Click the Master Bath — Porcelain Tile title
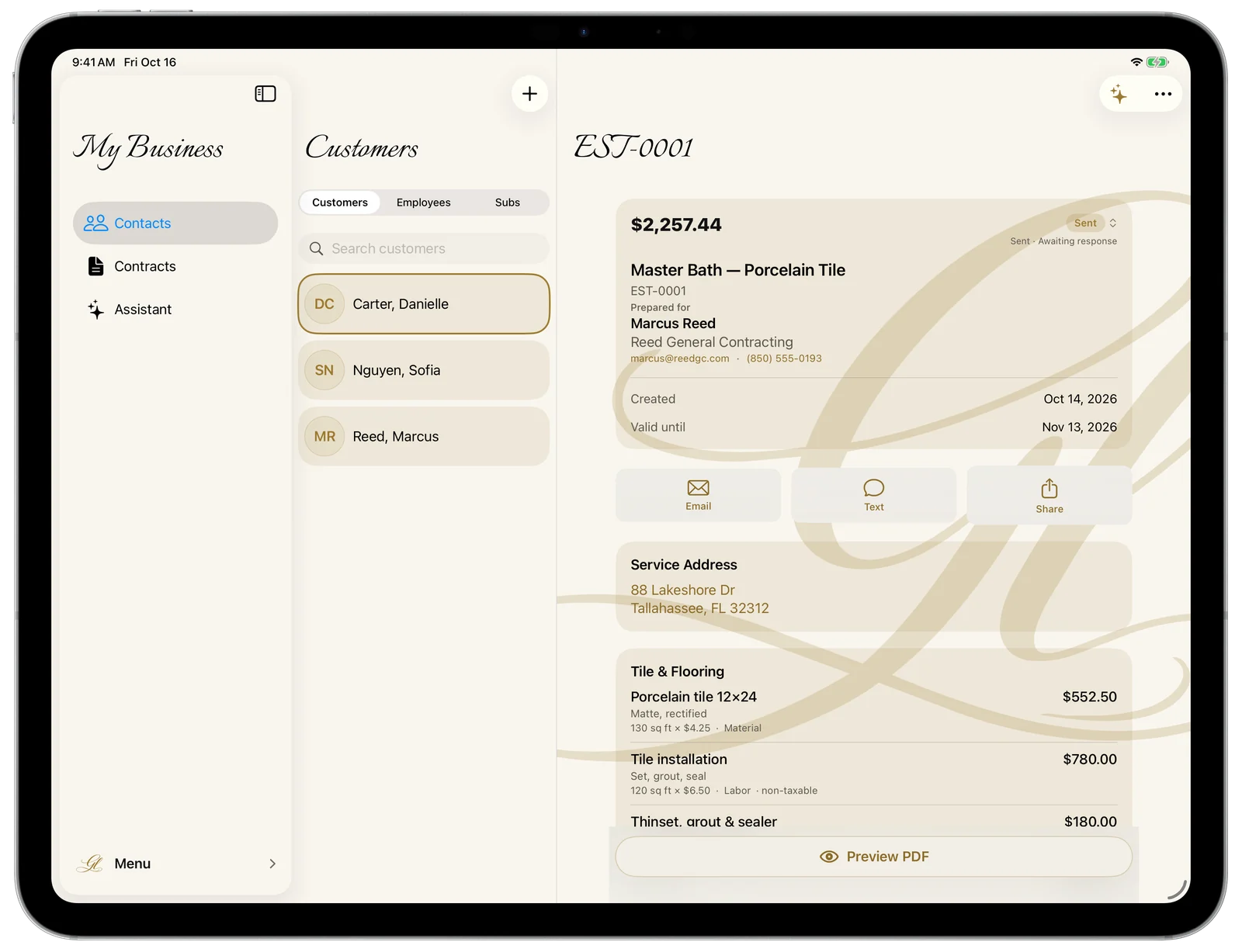Image resolution: width=1242 pixels, height=952 pixels. (738, 270)
